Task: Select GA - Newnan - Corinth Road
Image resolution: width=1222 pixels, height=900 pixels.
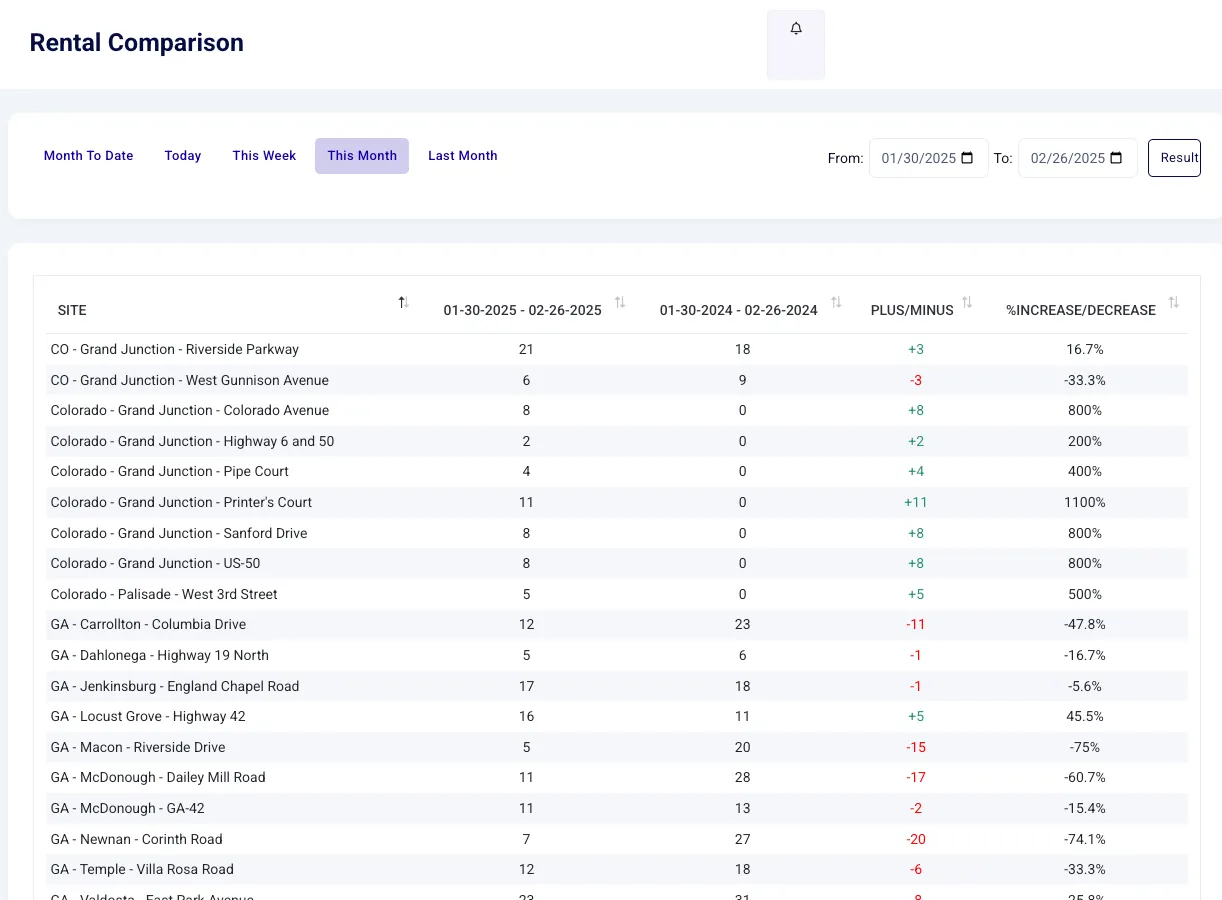Action: tap(136, 839)
